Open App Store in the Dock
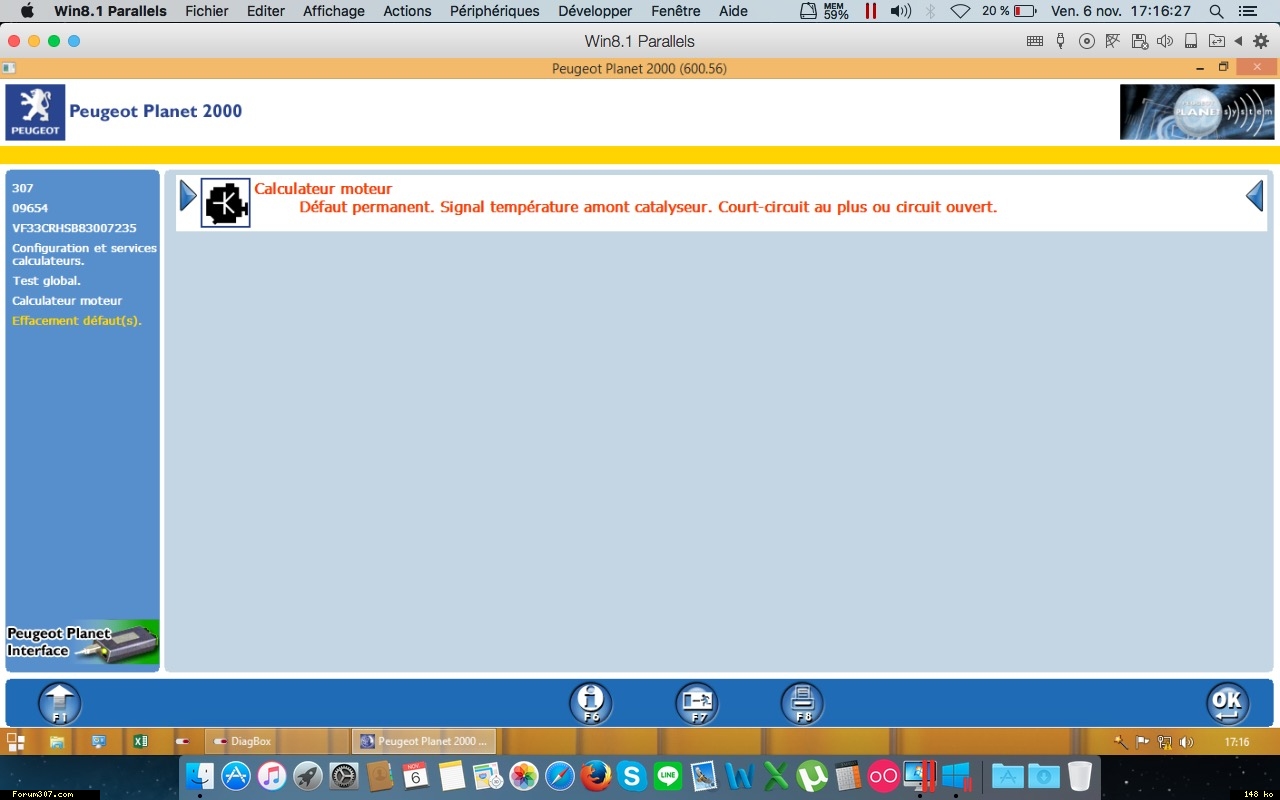1280x800 pixels. 236,776
